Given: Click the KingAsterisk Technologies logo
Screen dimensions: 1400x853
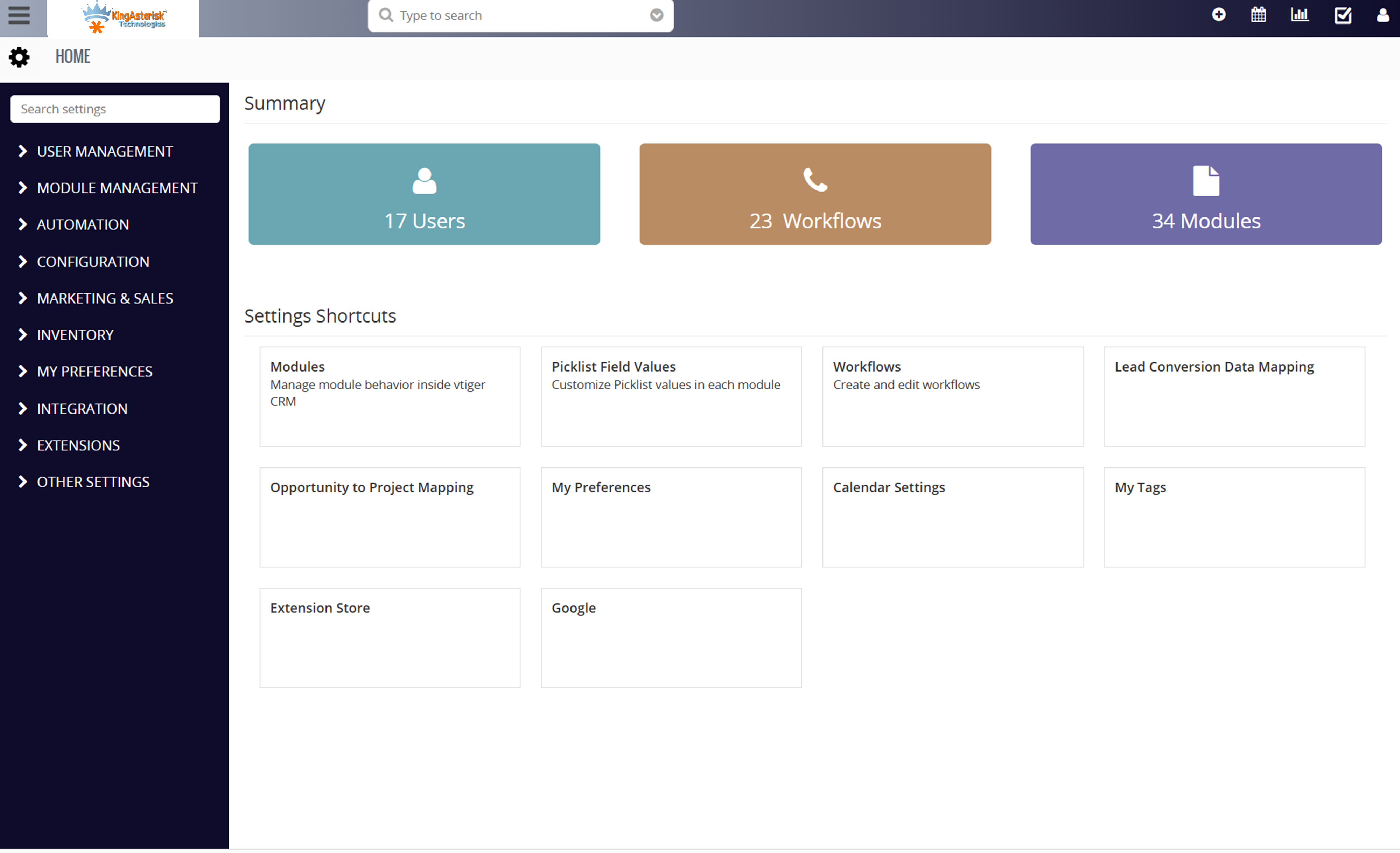Looking at the screenshot, I should point(123,17).
